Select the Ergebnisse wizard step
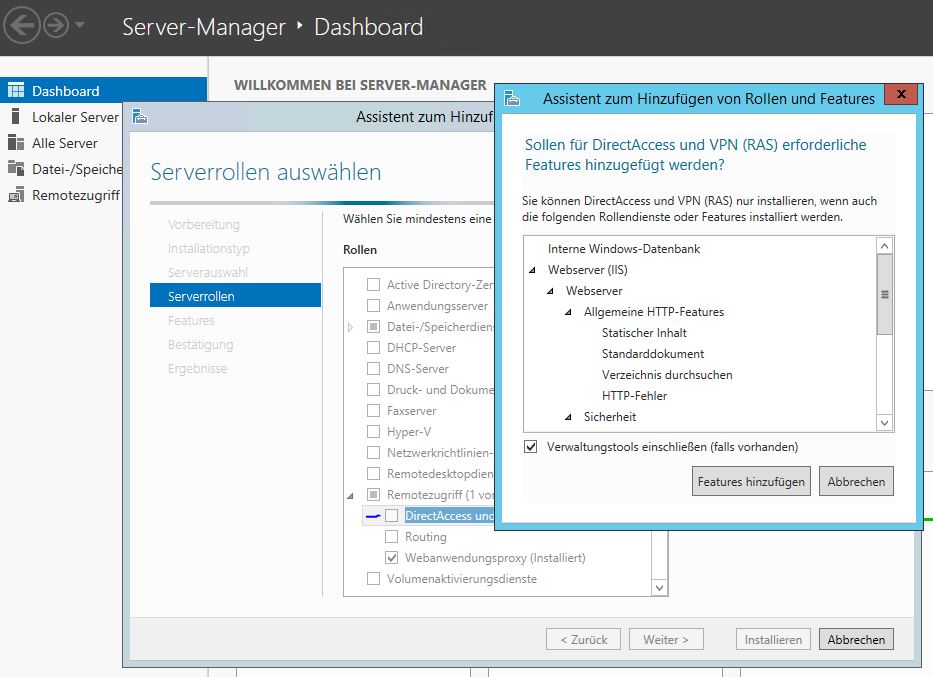The width and height of the screenshot is (933, 677). [x=198, y=368]
